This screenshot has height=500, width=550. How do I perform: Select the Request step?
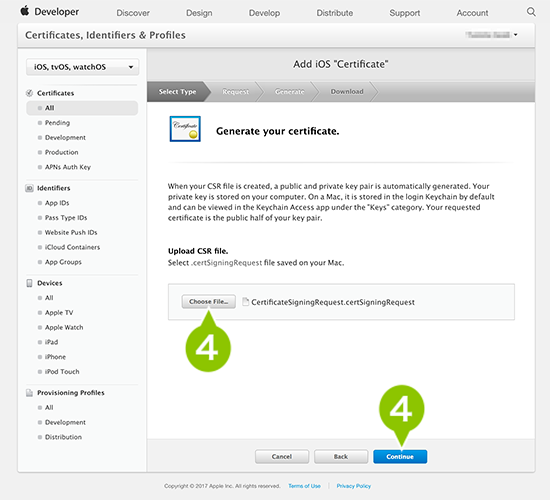[235, 92]
